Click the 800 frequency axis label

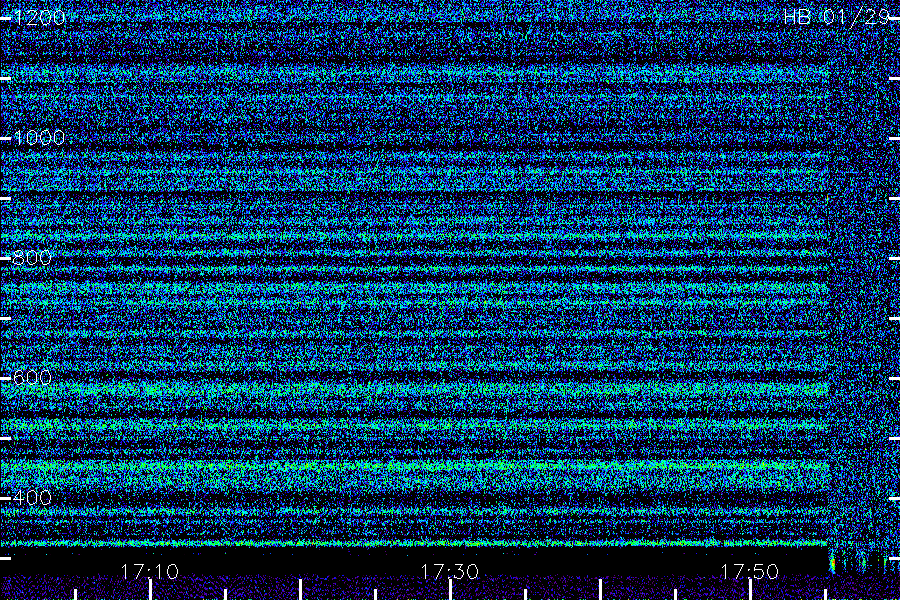(32, 258)
